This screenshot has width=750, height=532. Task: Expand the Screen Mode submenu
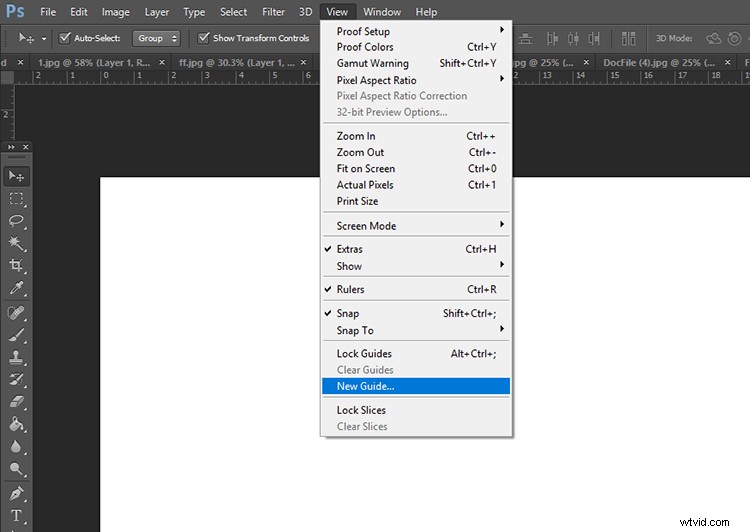click(x=416, y=226)
